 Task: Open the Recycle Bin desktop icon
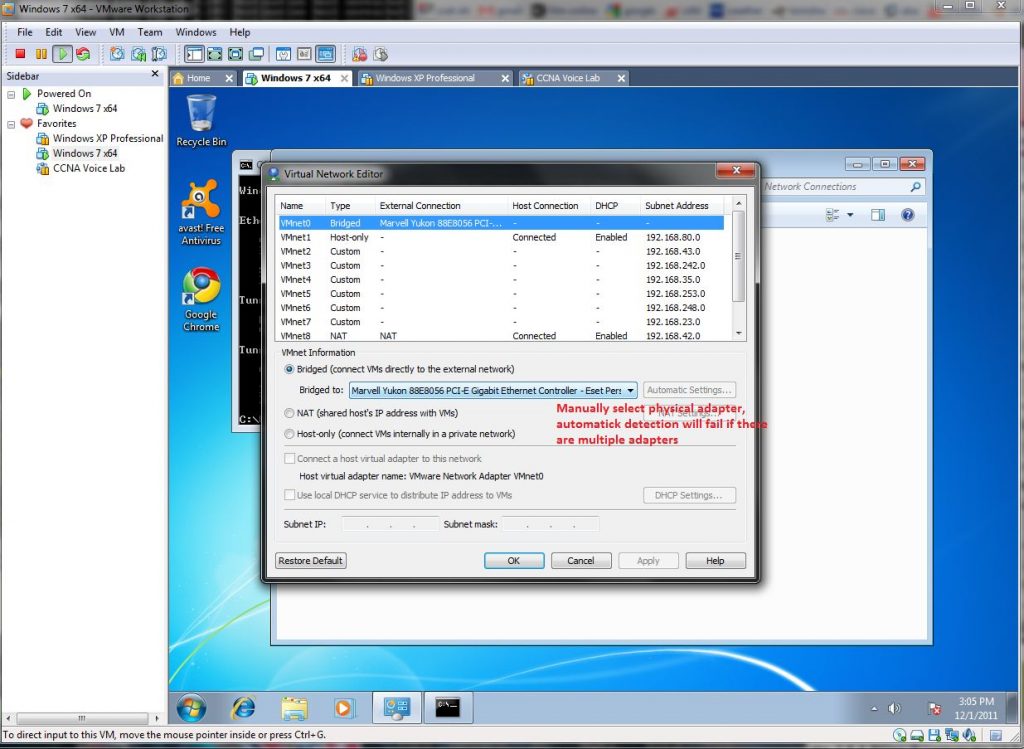tap(201, 121)
